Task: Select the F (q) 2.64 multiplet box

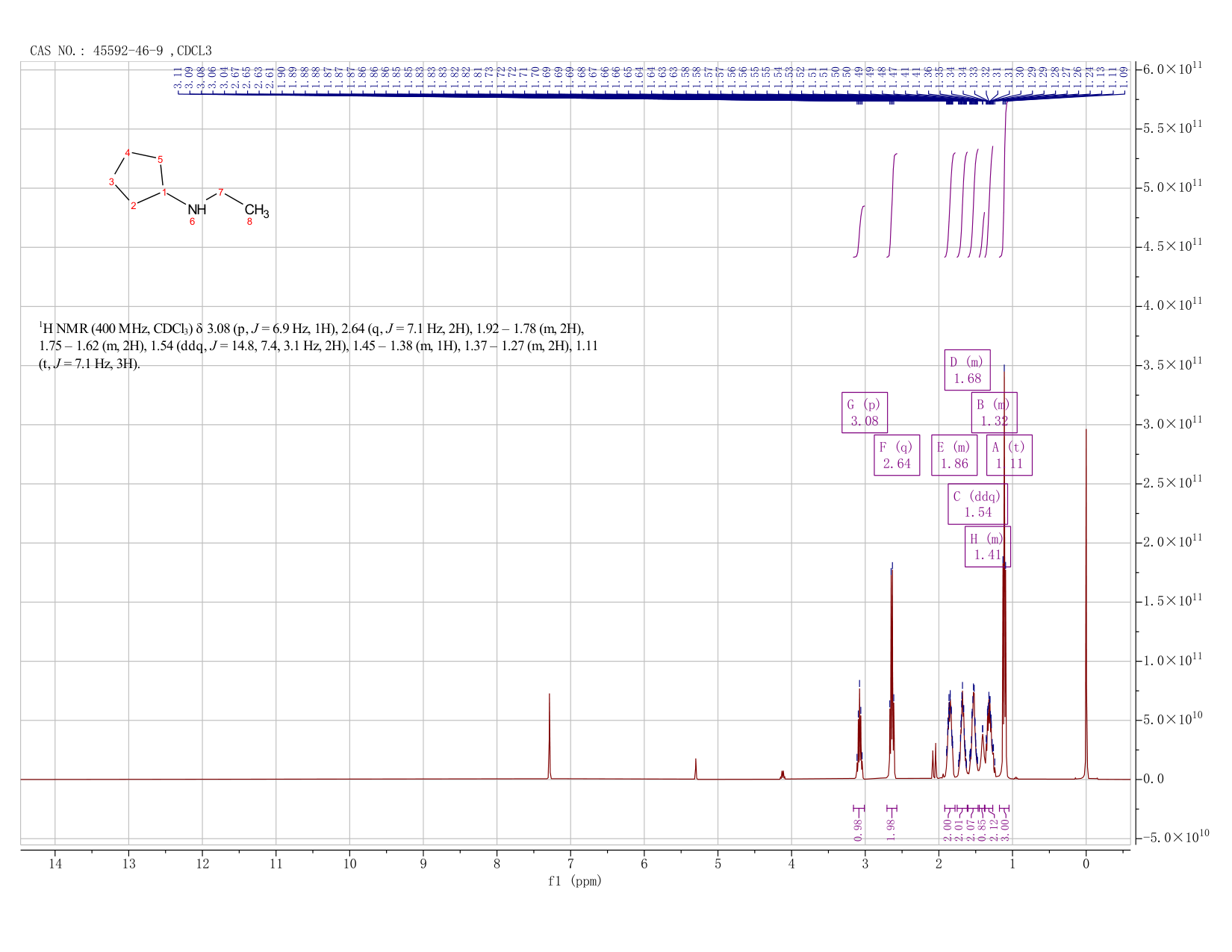Action: click(x=897, y=455)
